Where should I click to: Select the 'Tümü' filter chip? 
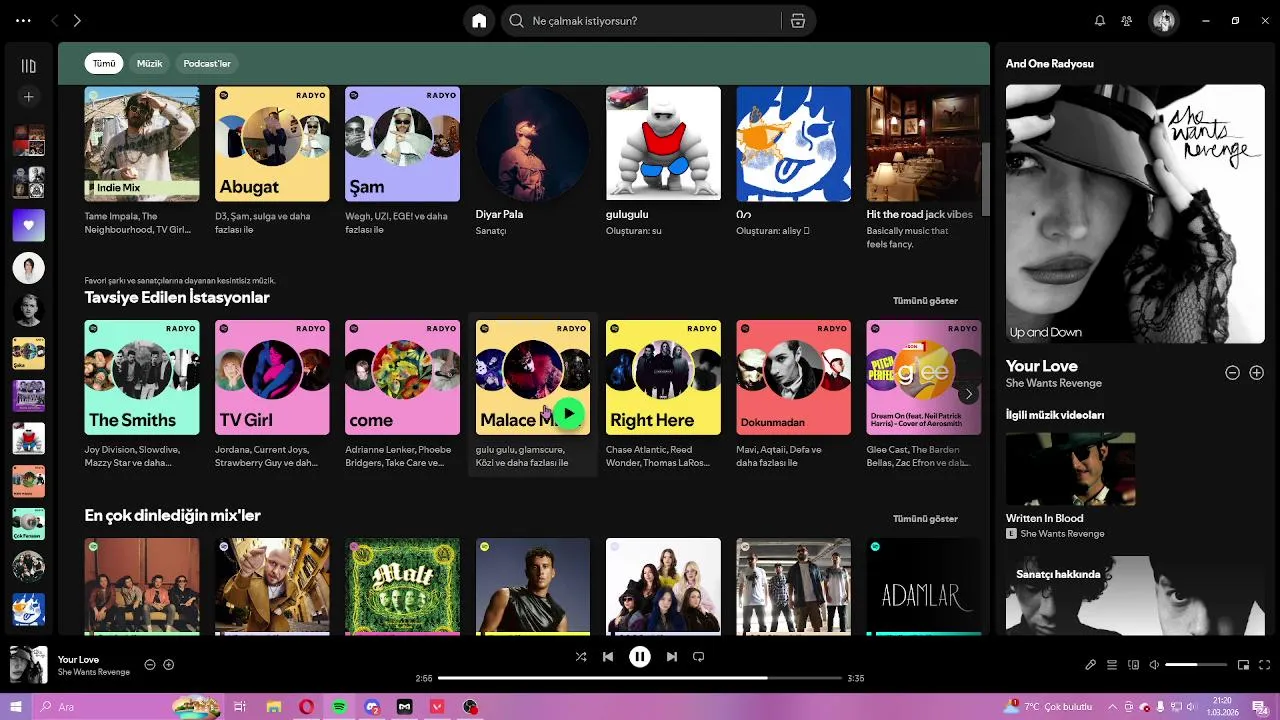tap(104, 63)
